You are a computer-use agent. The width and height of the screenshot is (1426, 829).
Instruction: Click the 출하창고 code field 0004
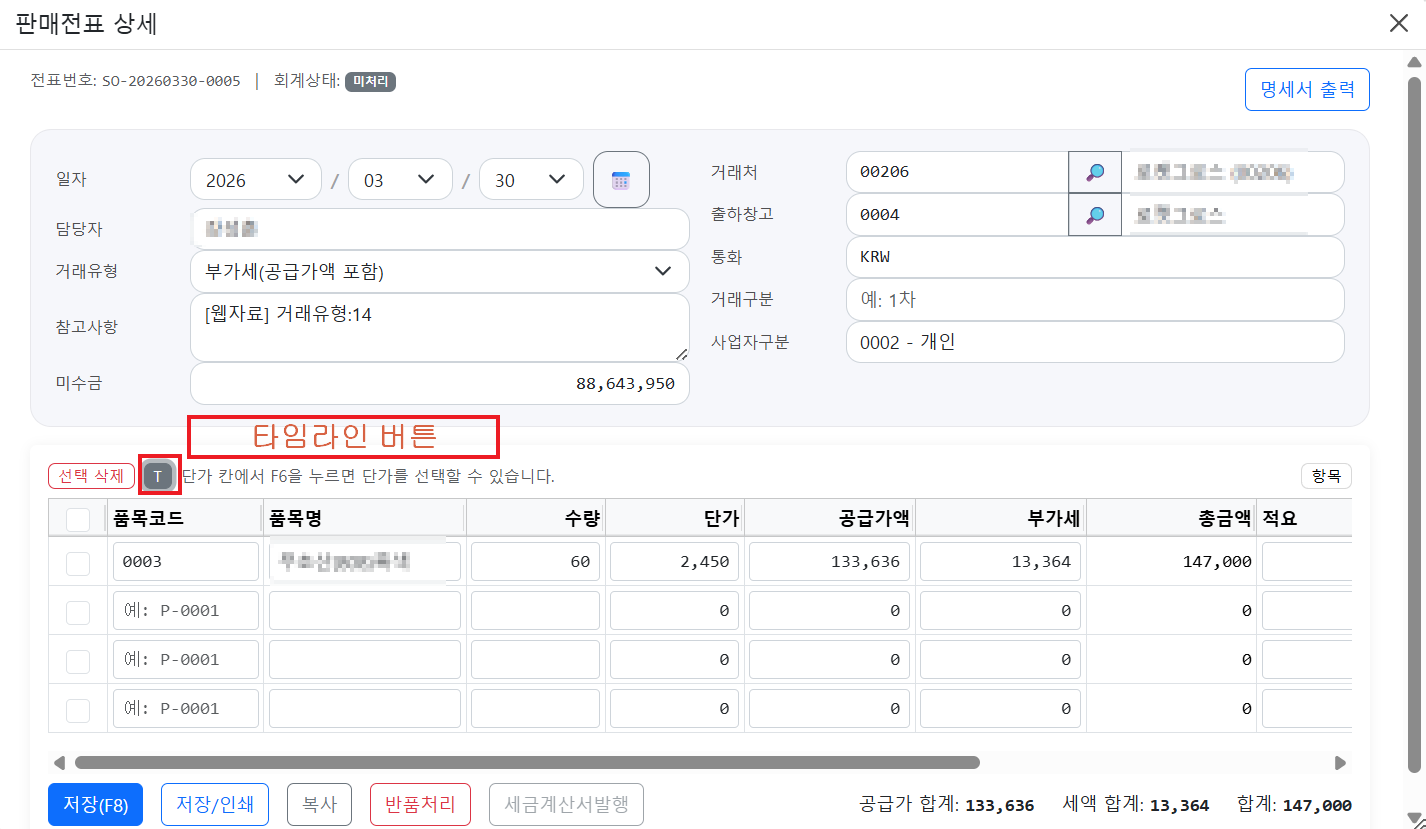pyautogui.click(x=957, y=215)
